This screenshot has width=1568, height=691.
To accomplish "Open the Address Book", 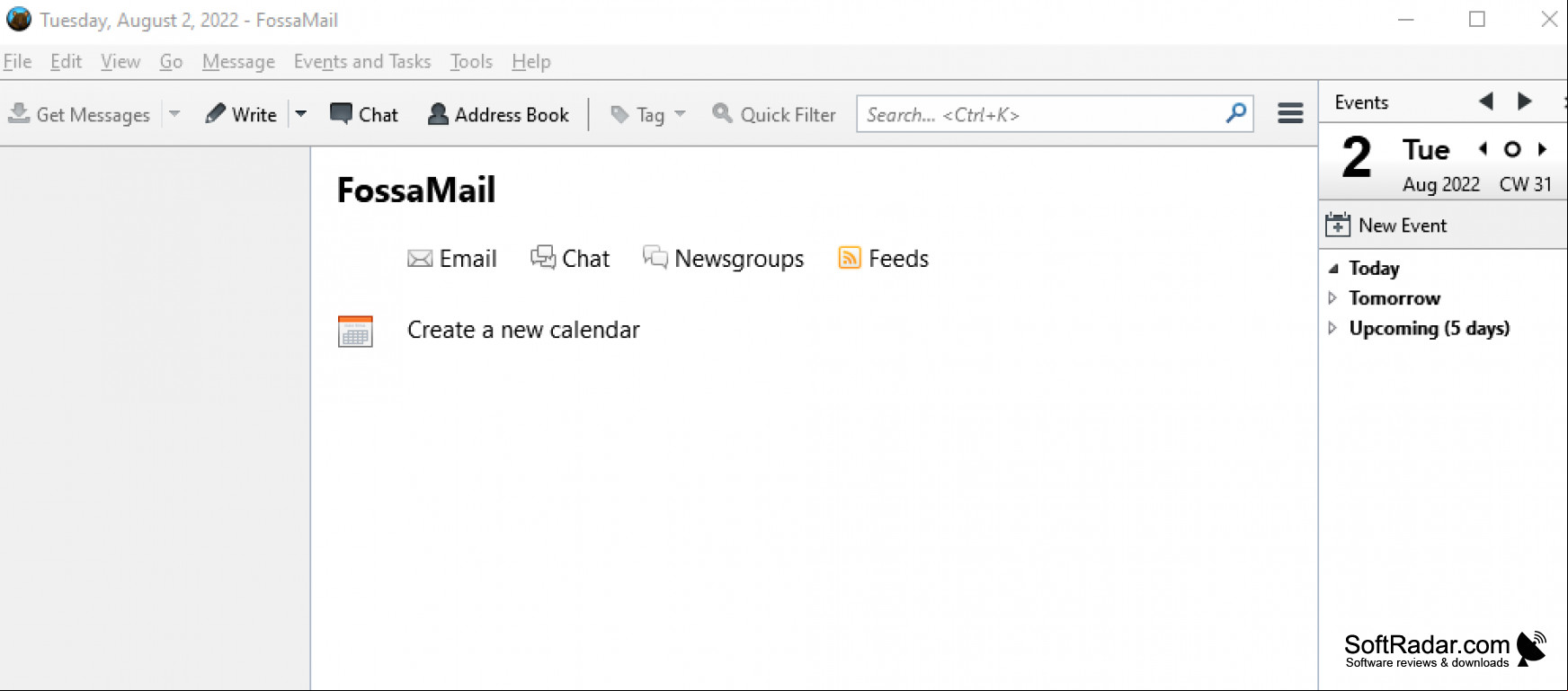I will click(x=498, y=114).
